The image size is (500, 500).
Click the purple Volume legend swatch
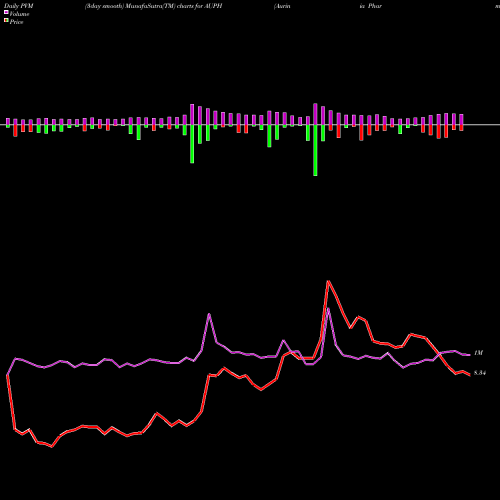coord(6,13)
